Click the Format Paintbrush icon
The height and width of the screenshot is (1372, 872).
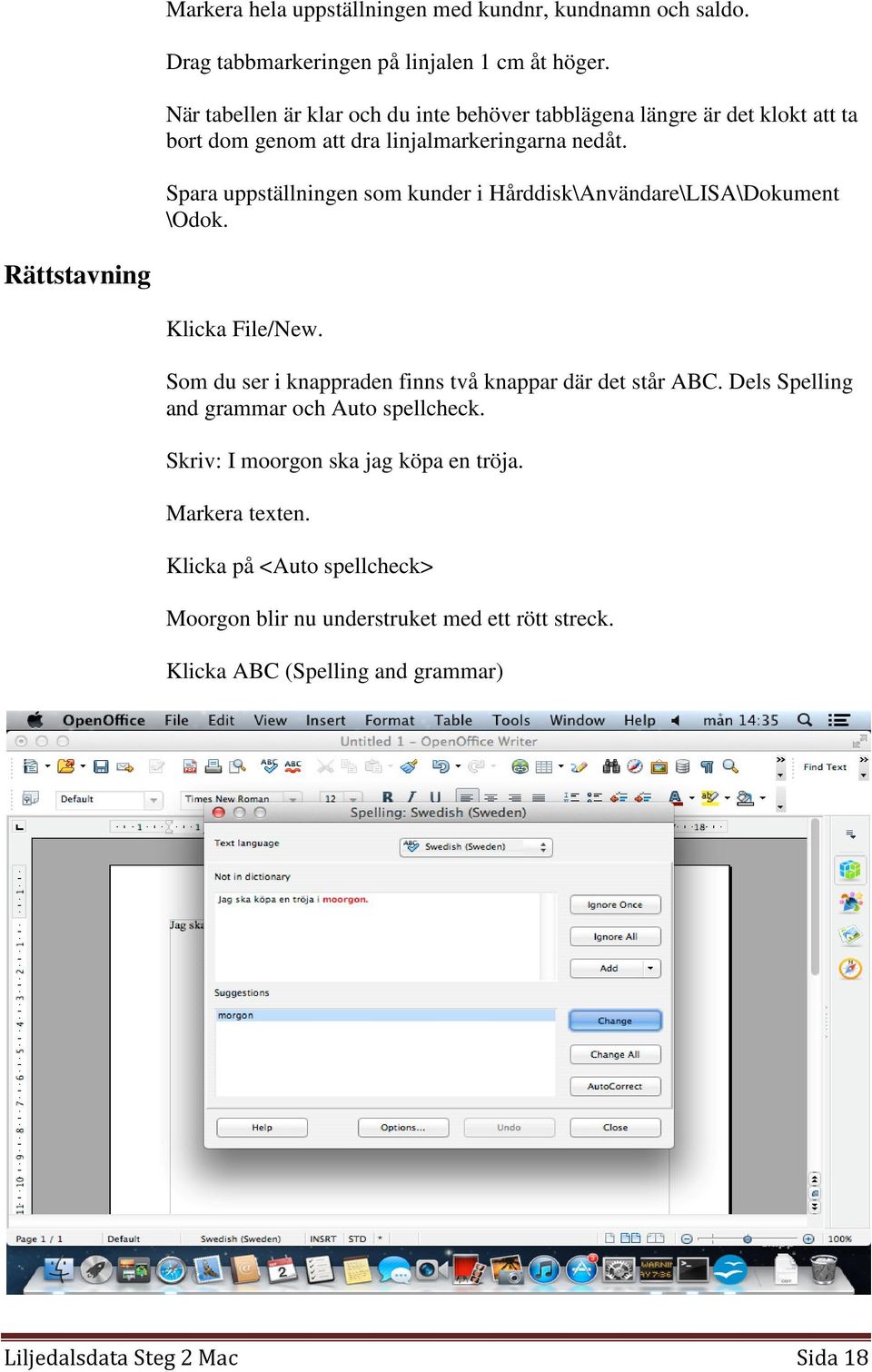tap(410, 766)
